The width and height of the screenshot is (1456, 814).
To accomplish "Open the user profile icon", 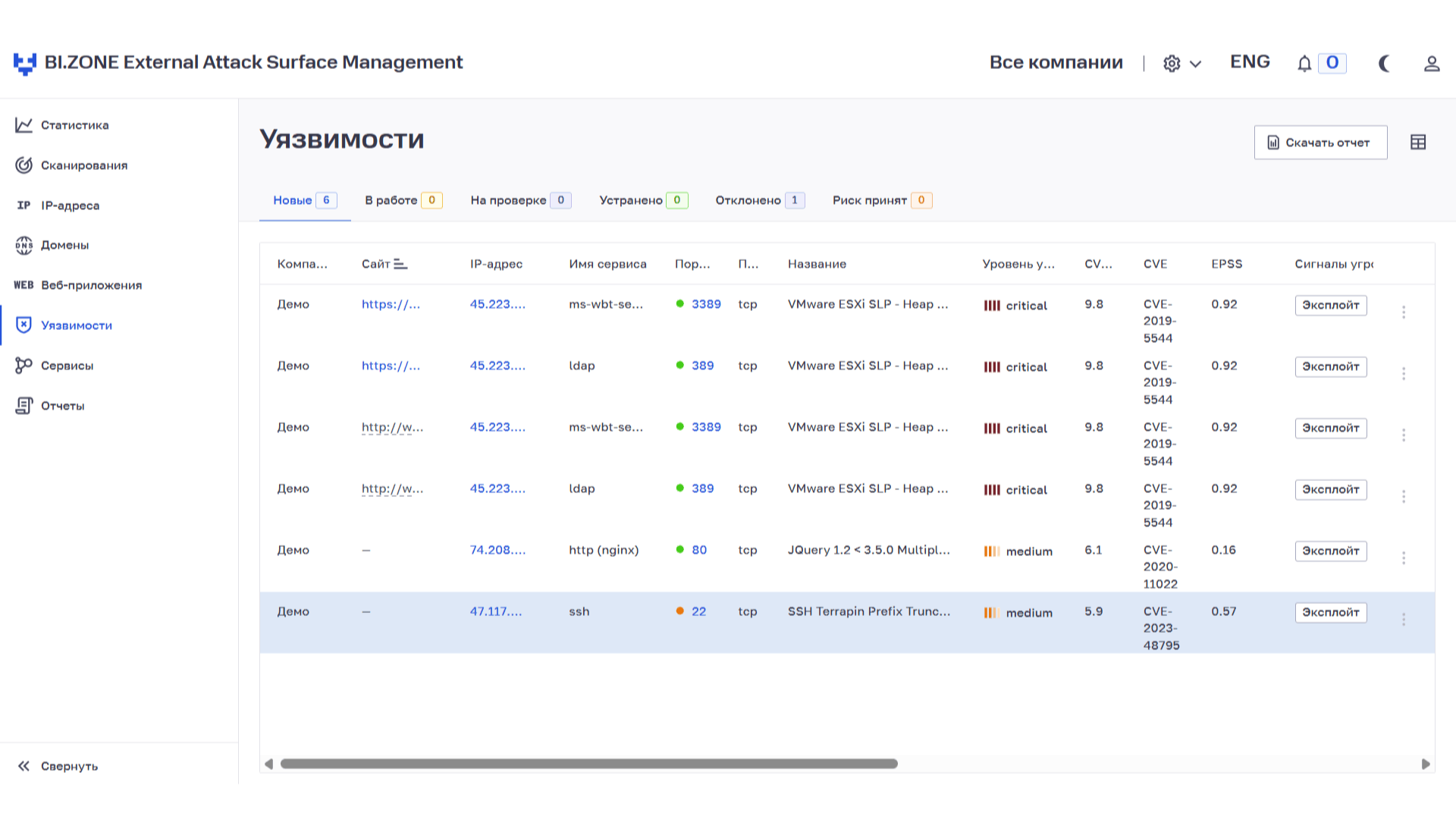I will (1432, 64).
